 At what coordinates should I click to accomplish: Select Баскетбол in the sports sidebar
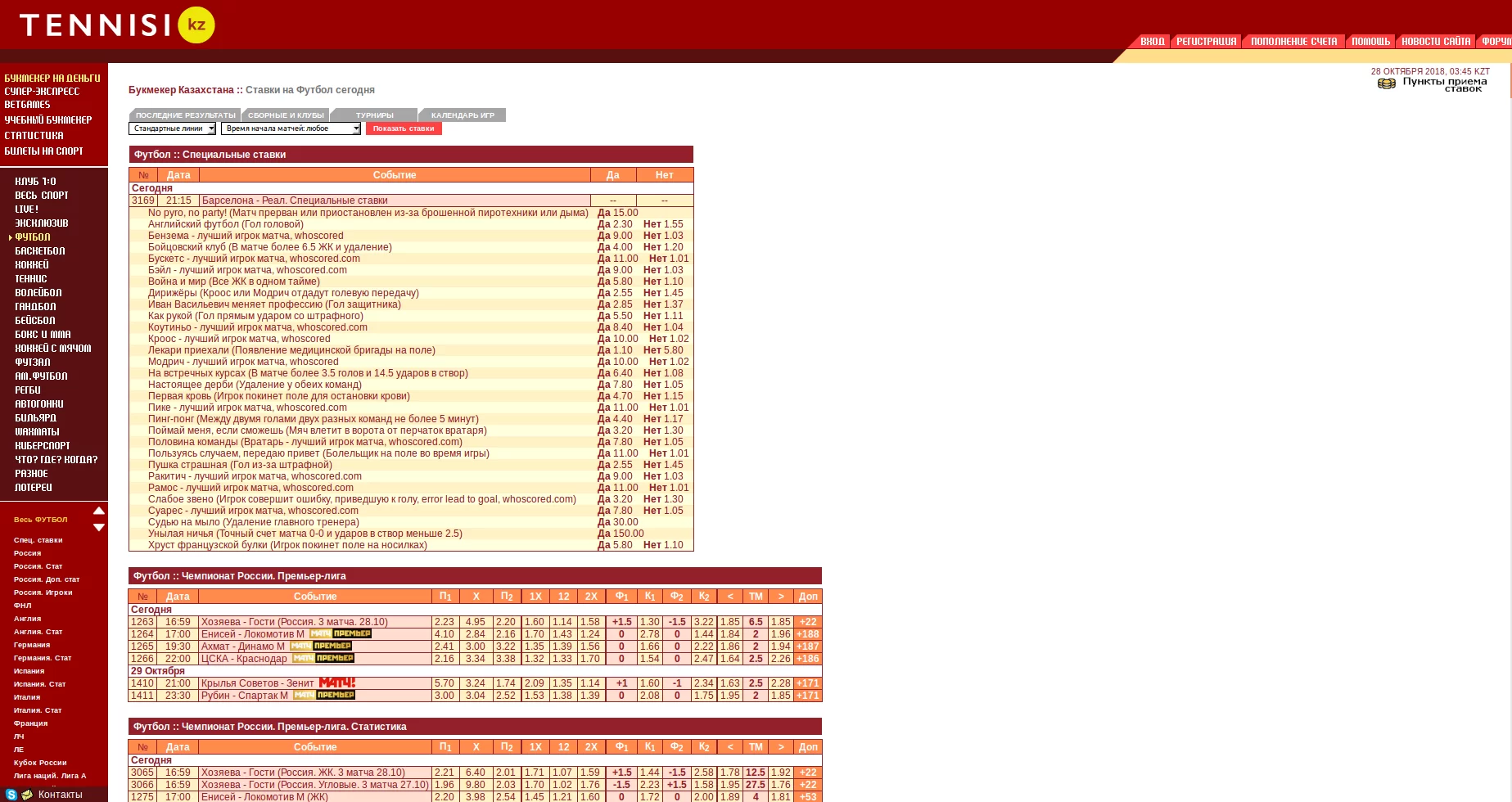(40, 251)
